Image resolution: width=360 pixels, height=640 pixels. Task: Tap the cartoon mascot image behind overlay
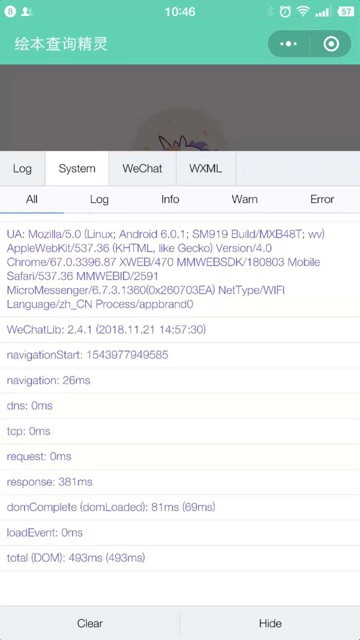(180, 129)
